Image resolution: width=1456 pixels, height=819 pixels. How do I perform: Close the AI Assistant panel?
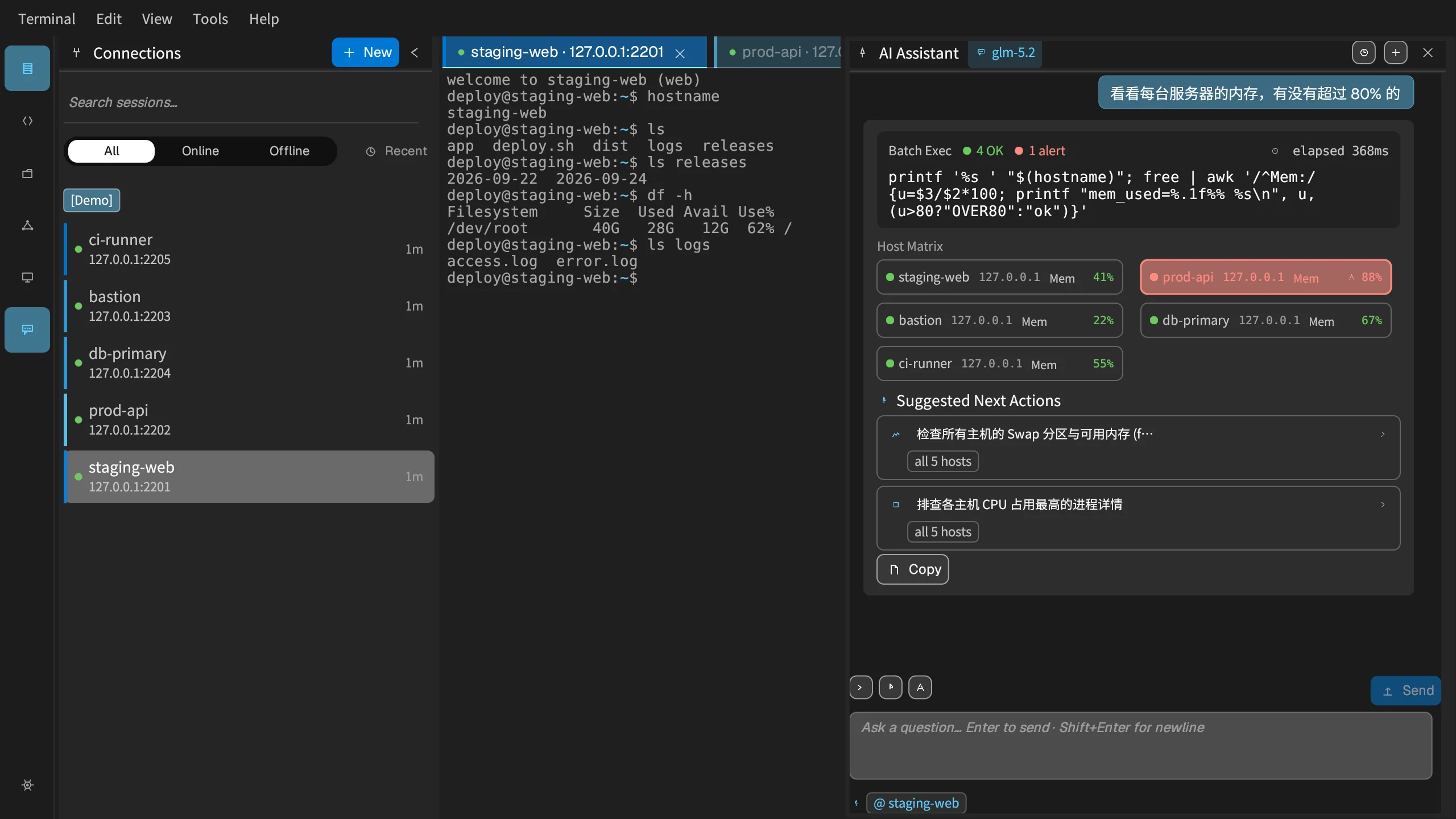pos(1428,53)
